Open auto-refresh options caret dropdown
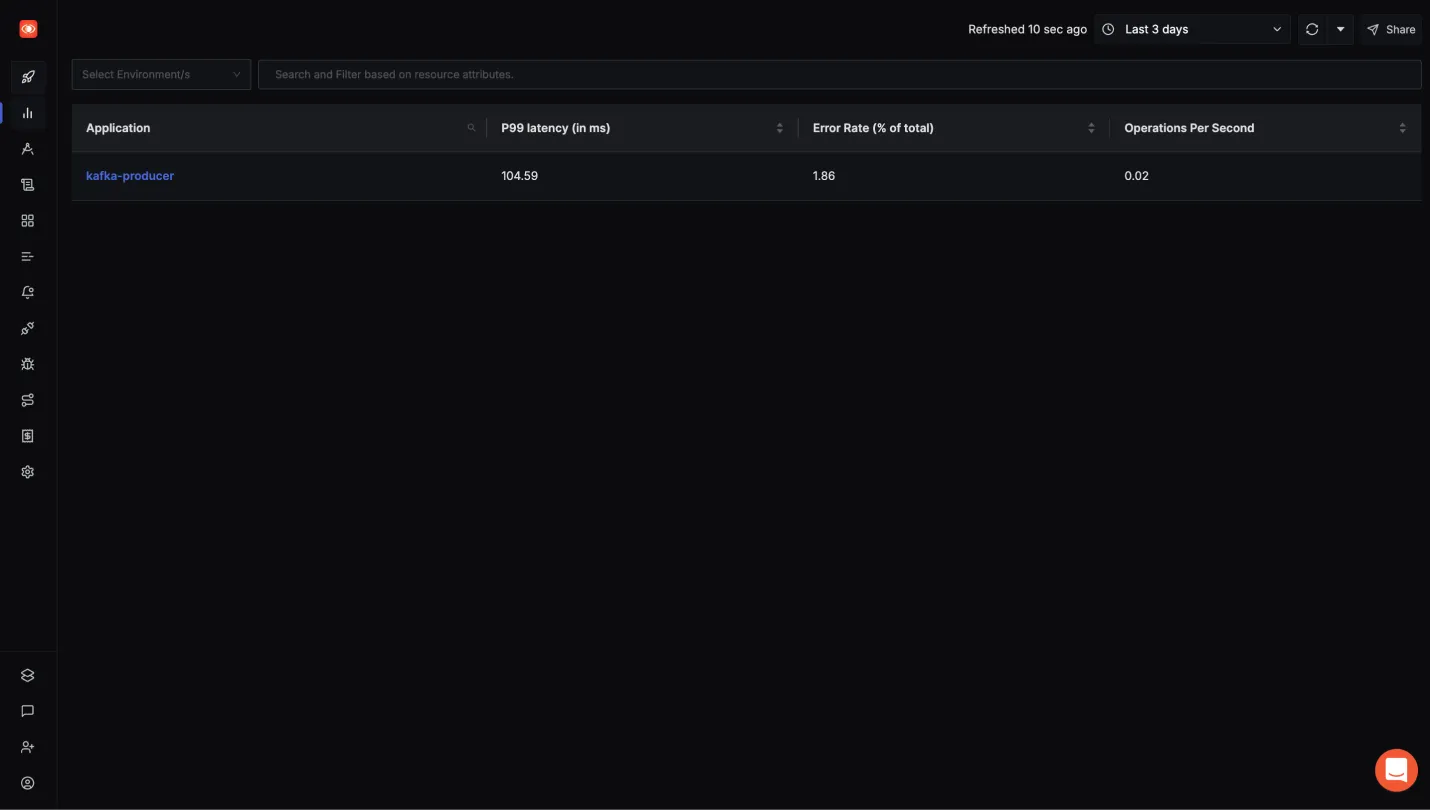Screen dimensions: 1430x810 pyautogui.click(x=1340, y=29)
